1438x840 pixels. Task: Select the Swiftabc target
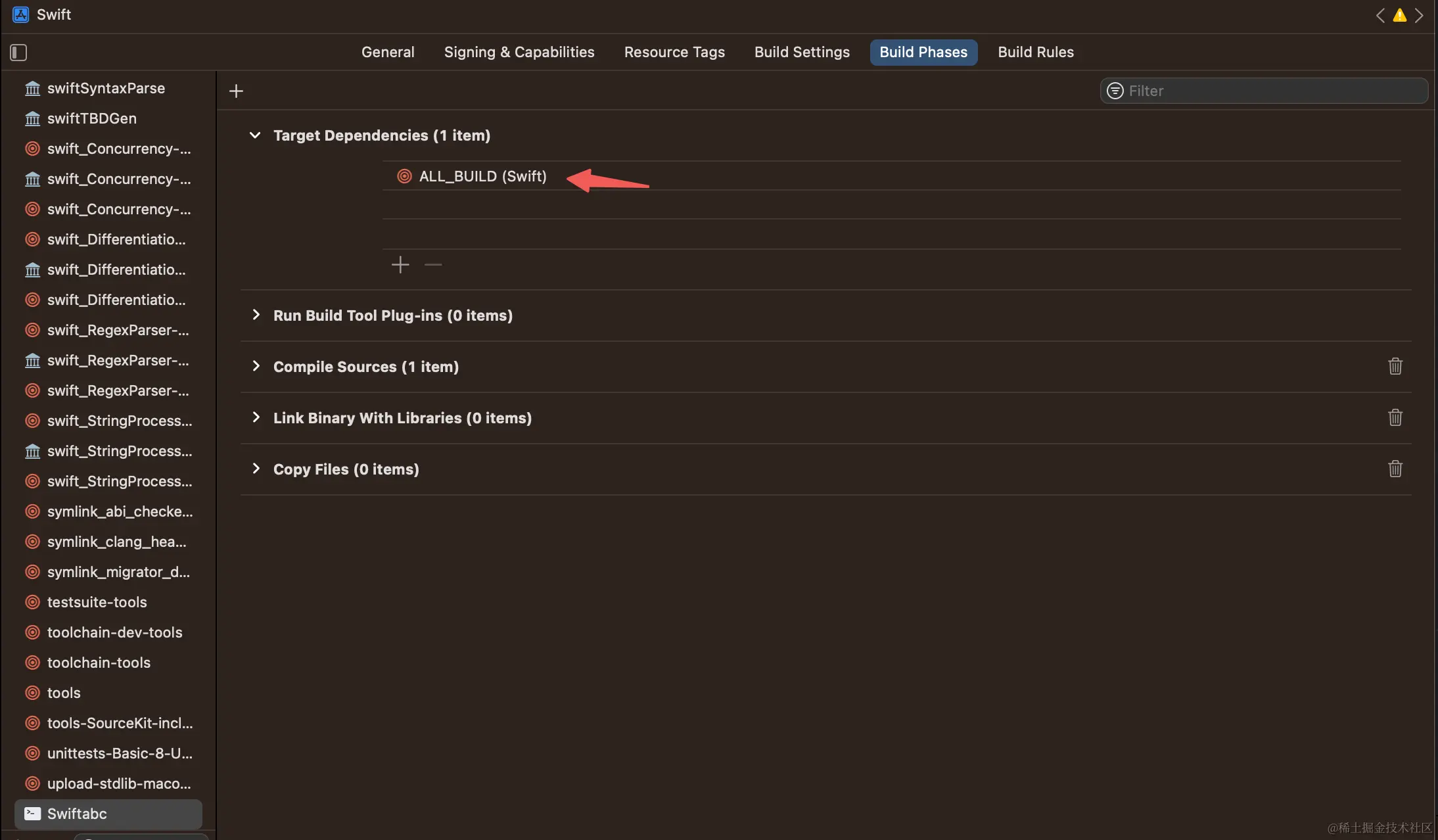pyautogui.click(x=108, y=814)
